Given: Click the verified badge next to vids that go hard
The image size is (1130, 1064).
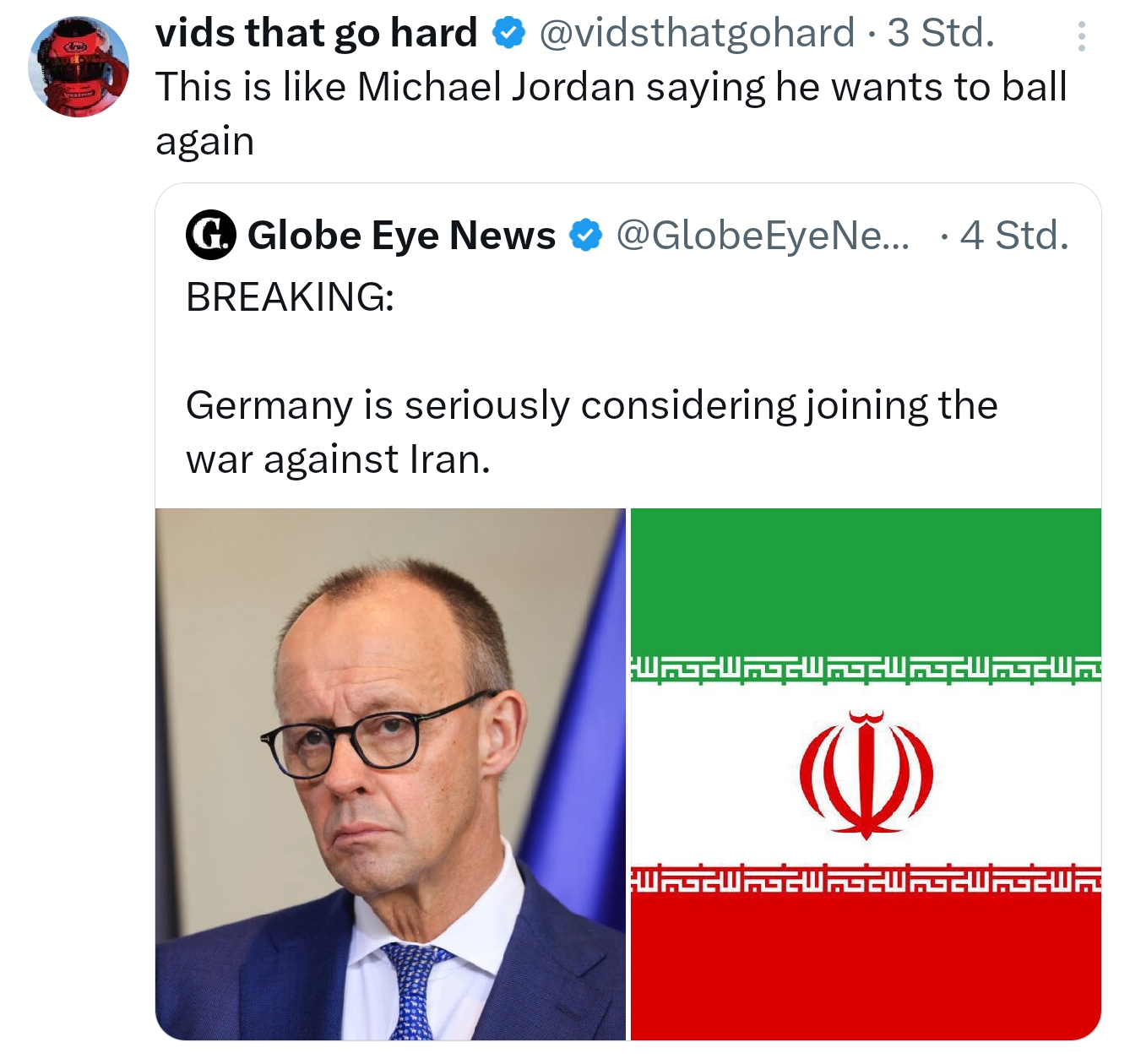Looking at the screenshot, I should click(x=508, y=34).
